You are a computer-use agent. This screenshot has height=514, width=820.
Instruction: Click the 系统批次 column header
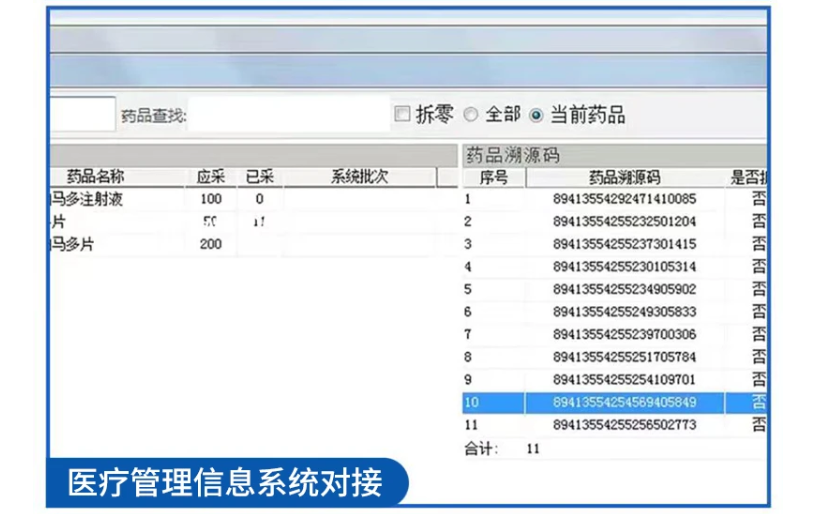coord(359,177)
